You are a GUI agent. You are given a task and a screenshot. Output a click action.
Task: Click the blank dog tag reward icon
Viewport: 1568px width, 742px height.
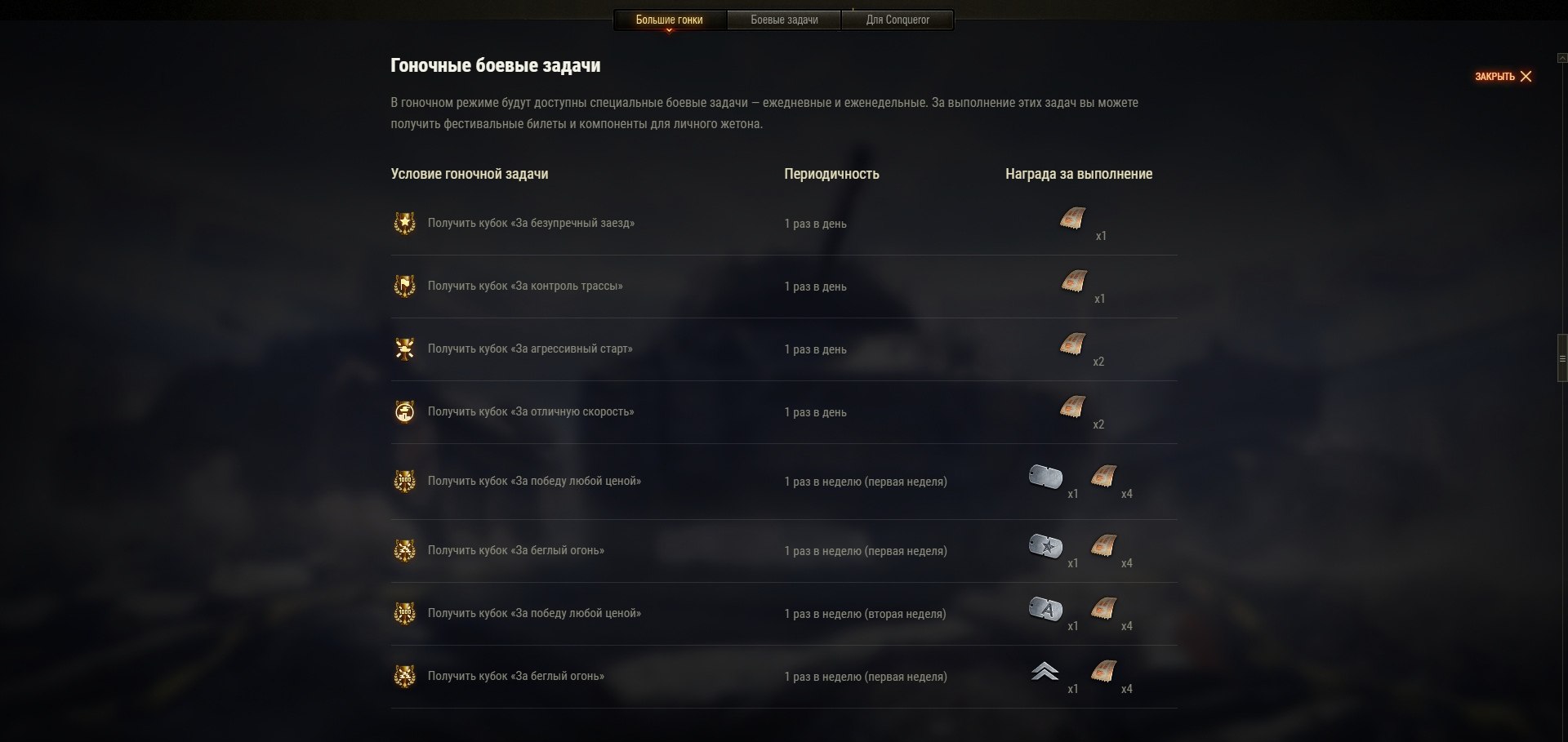[x=1045, y=476]
